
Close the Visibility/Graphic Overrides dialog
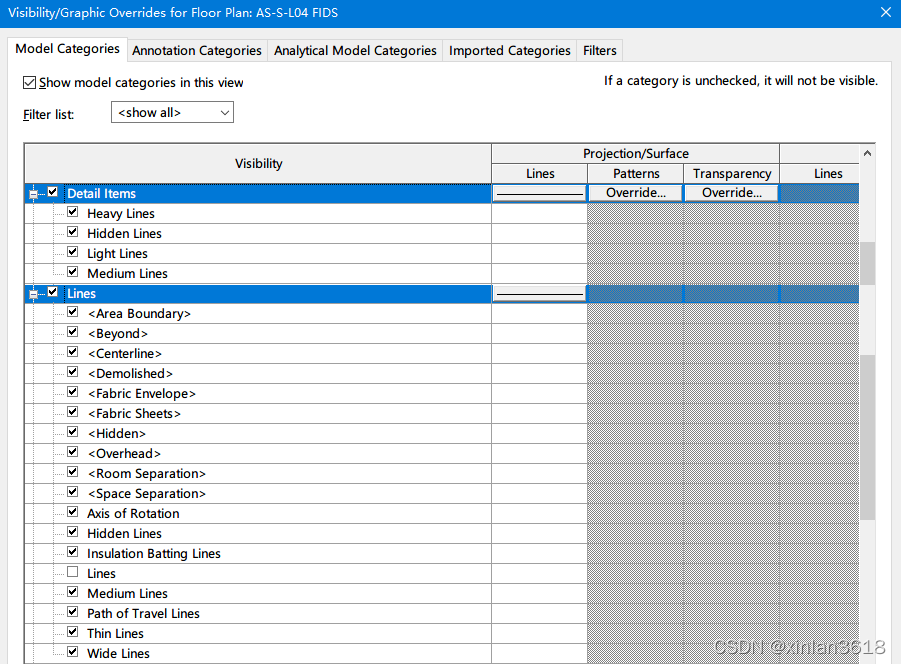pyautogui.click(x=885, y=12)
